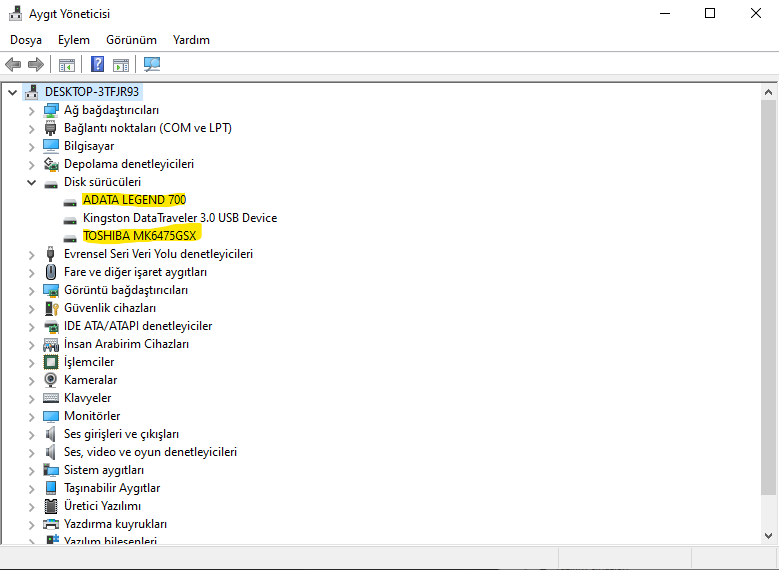Select Taşınabilir Aygıtlar entry

112,488
